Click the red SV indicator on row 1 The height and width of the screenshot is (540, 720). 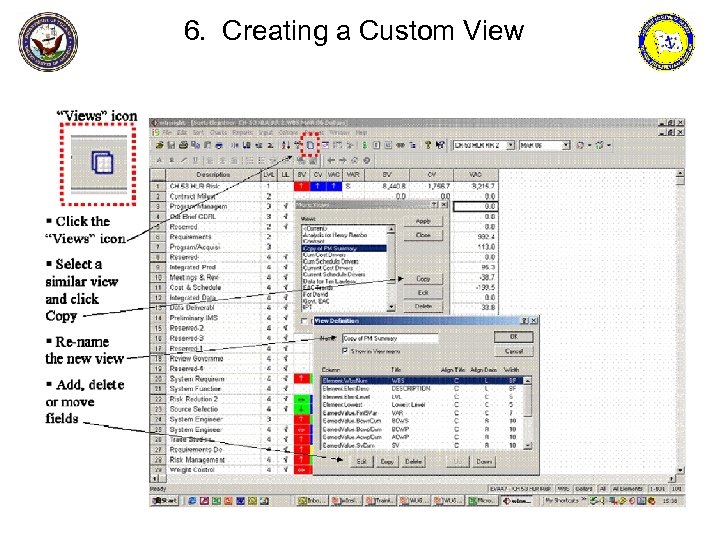[x=301, y=186]
